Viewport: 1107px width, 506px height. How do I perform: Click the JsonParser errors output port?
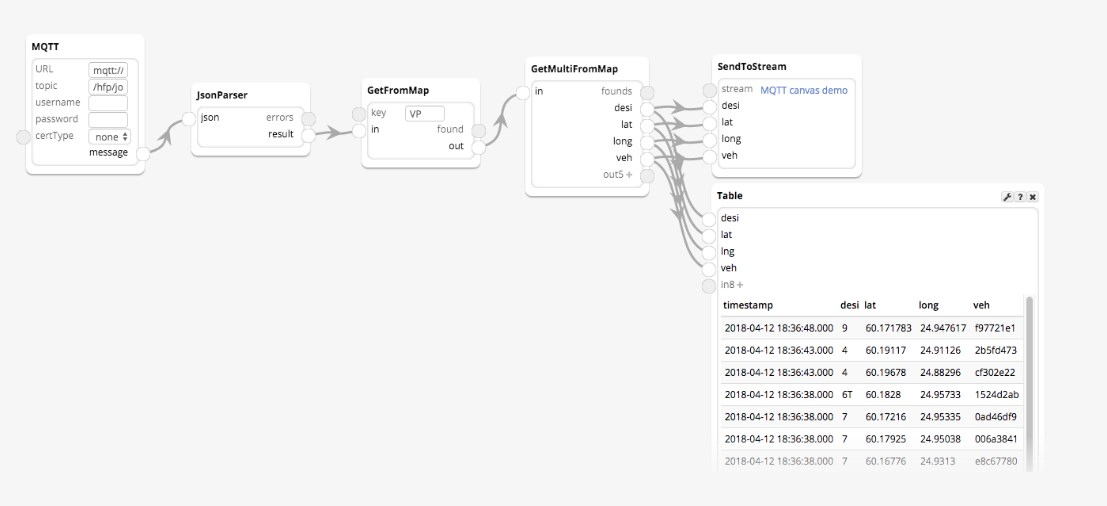coord(309,119)
